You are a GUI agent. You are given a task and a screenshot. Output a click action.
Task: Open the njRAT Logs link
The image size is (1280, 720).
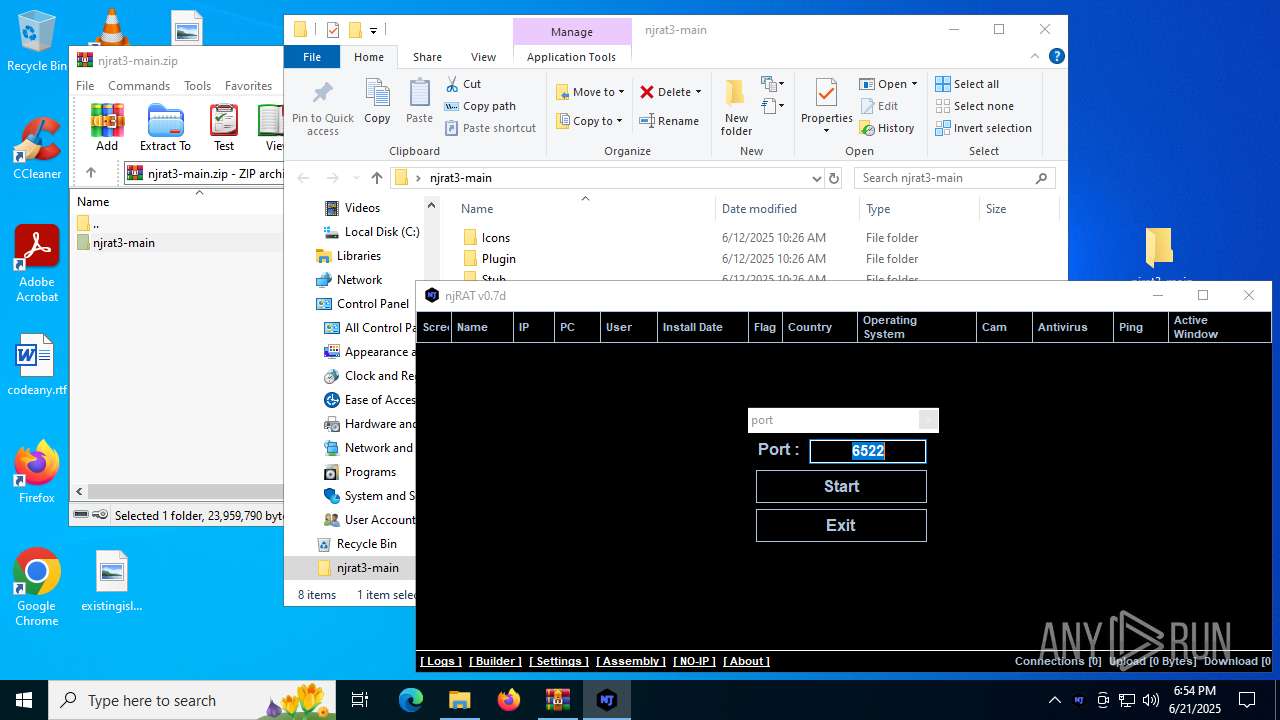(440, 661)
